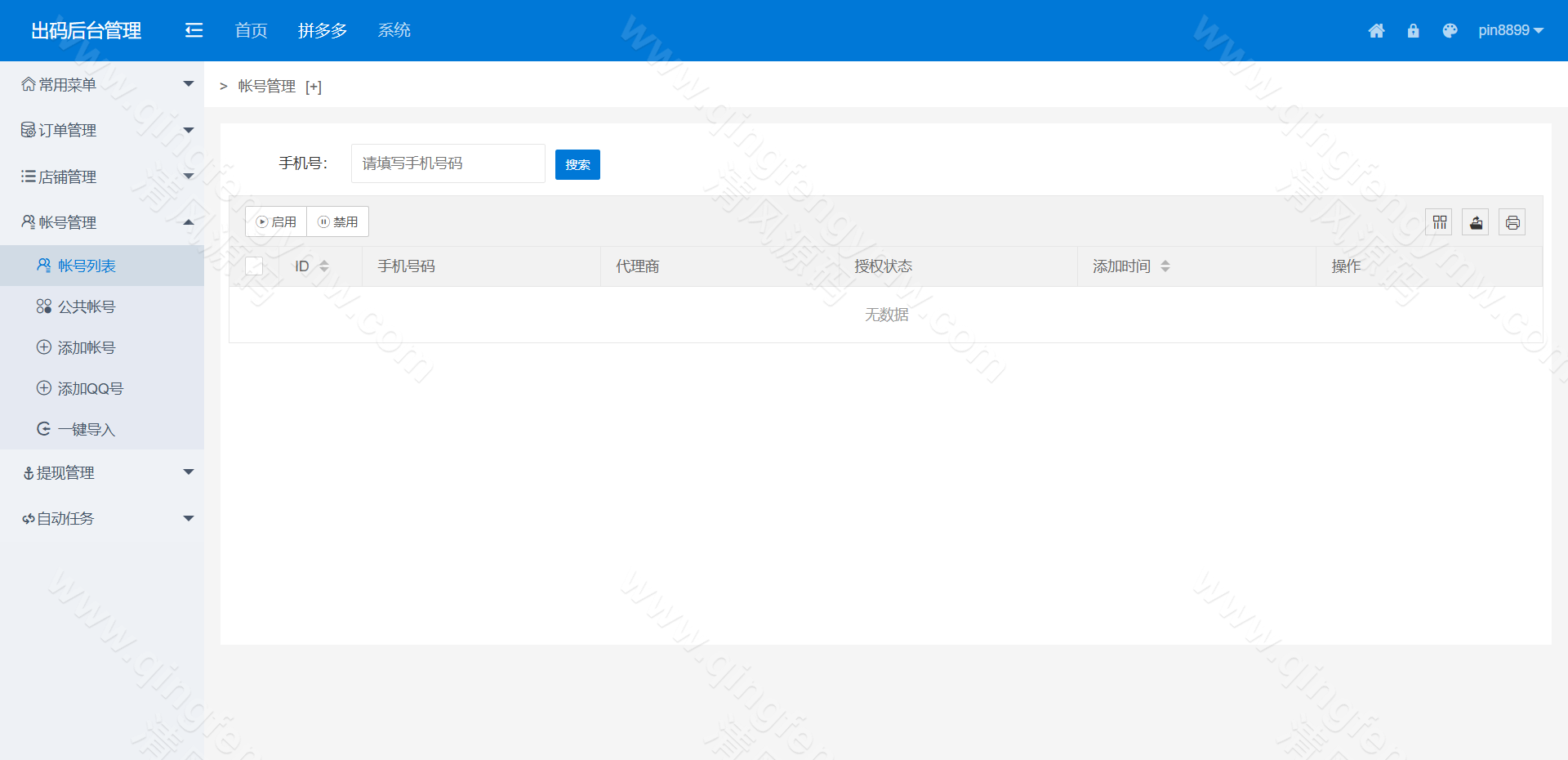The width and height of the screenshot is (1568, 760).
Task: Open the 系统 top menu
Action: coord(394,30)
